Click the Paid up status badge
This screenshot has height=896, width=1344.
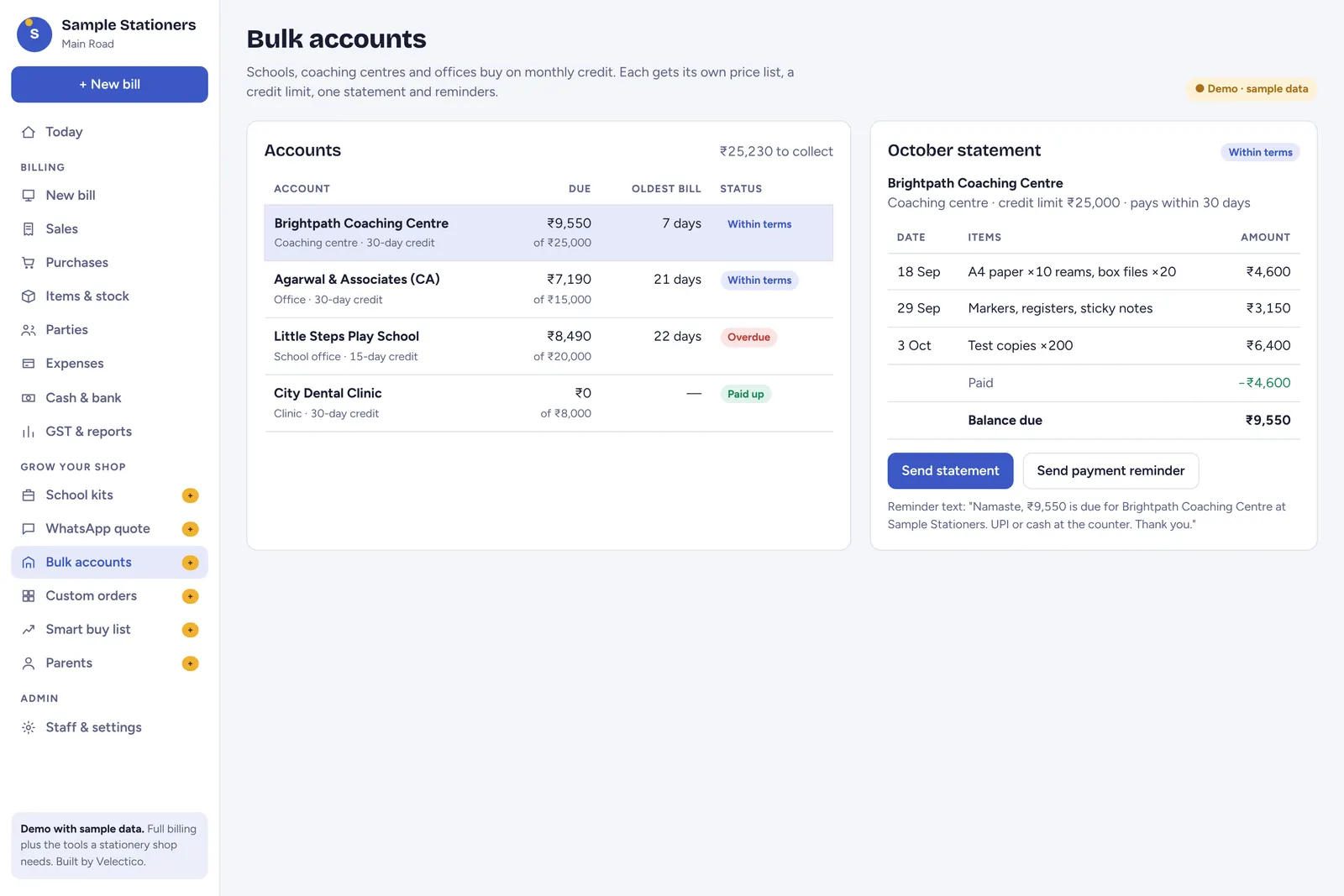pyautogui.click(x=745, y=394)
